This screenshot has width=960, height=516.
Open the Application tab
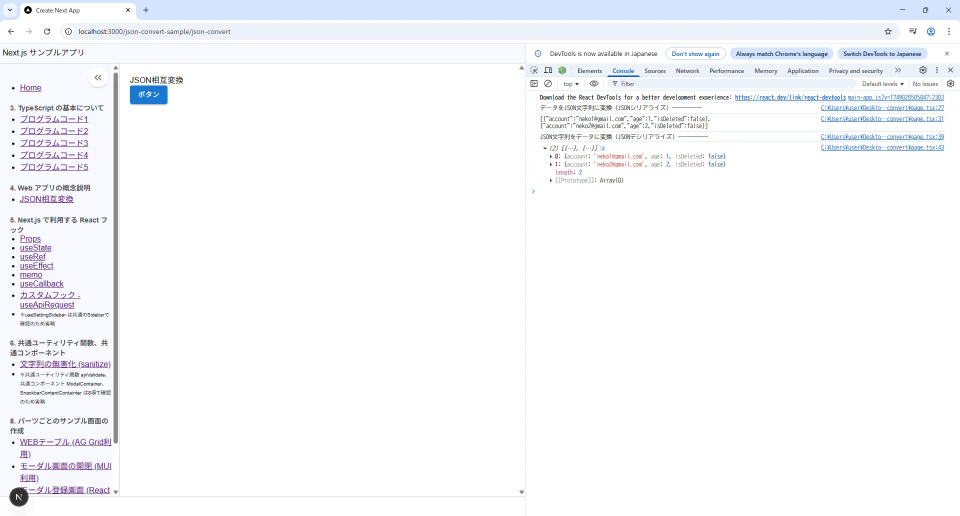803,71
